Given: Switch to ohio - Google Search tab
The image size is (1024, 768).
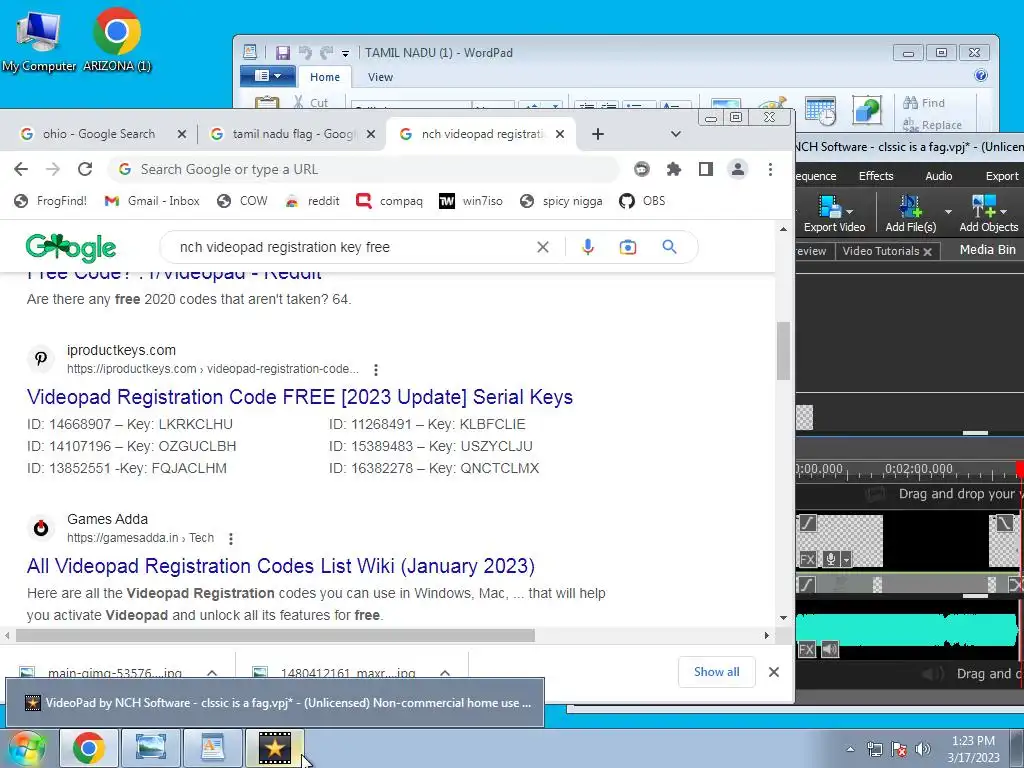Looking at the screenshot, I should coord(98,134).
